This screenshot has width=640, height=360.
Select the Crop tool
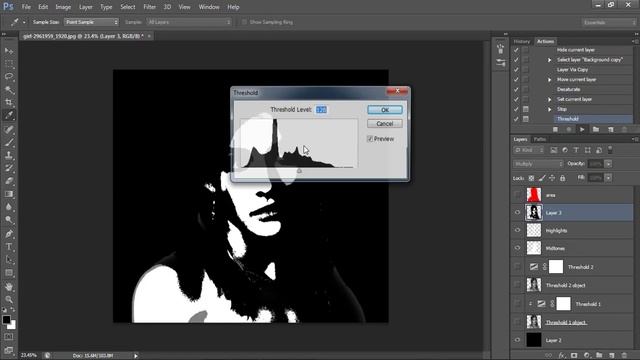pos(9,102)
